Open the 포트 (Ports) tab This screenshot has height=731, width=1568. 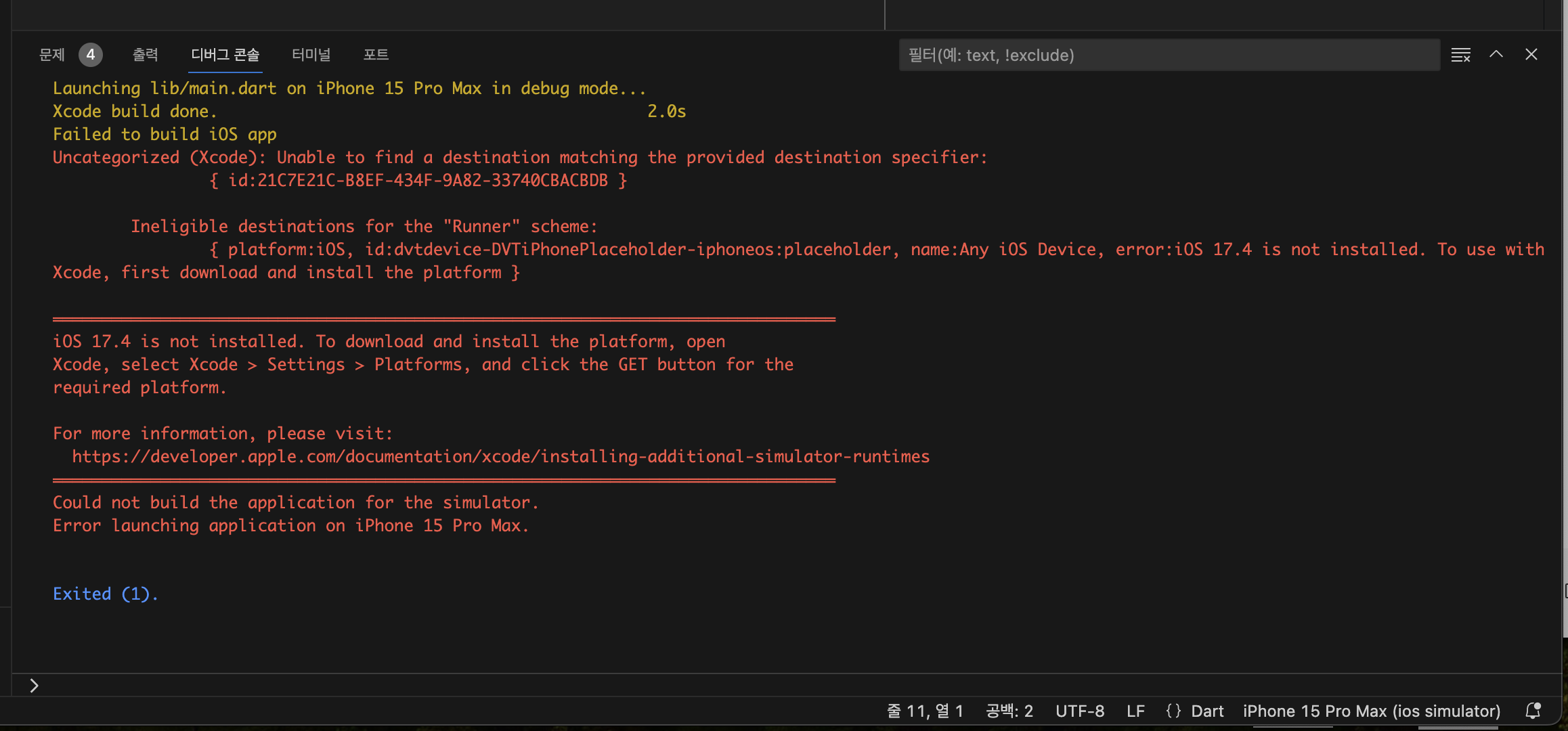(x=376, y=55)
